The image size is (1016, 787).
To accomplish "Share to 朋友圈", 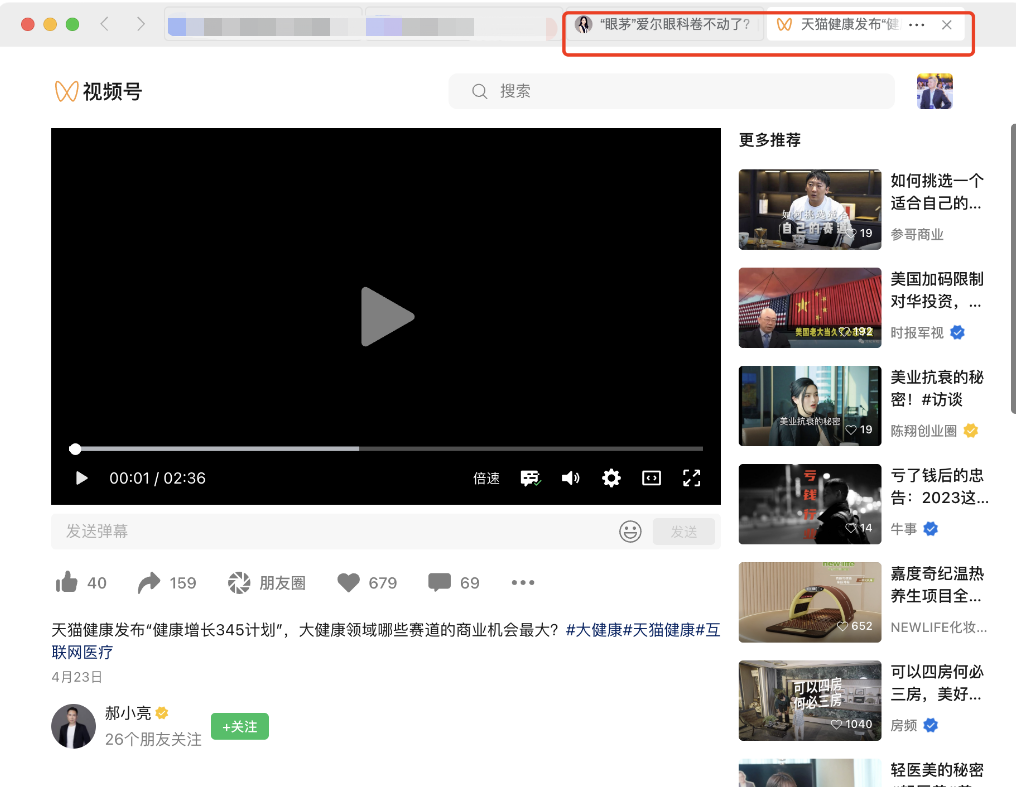I will click(x=267, y=583).
